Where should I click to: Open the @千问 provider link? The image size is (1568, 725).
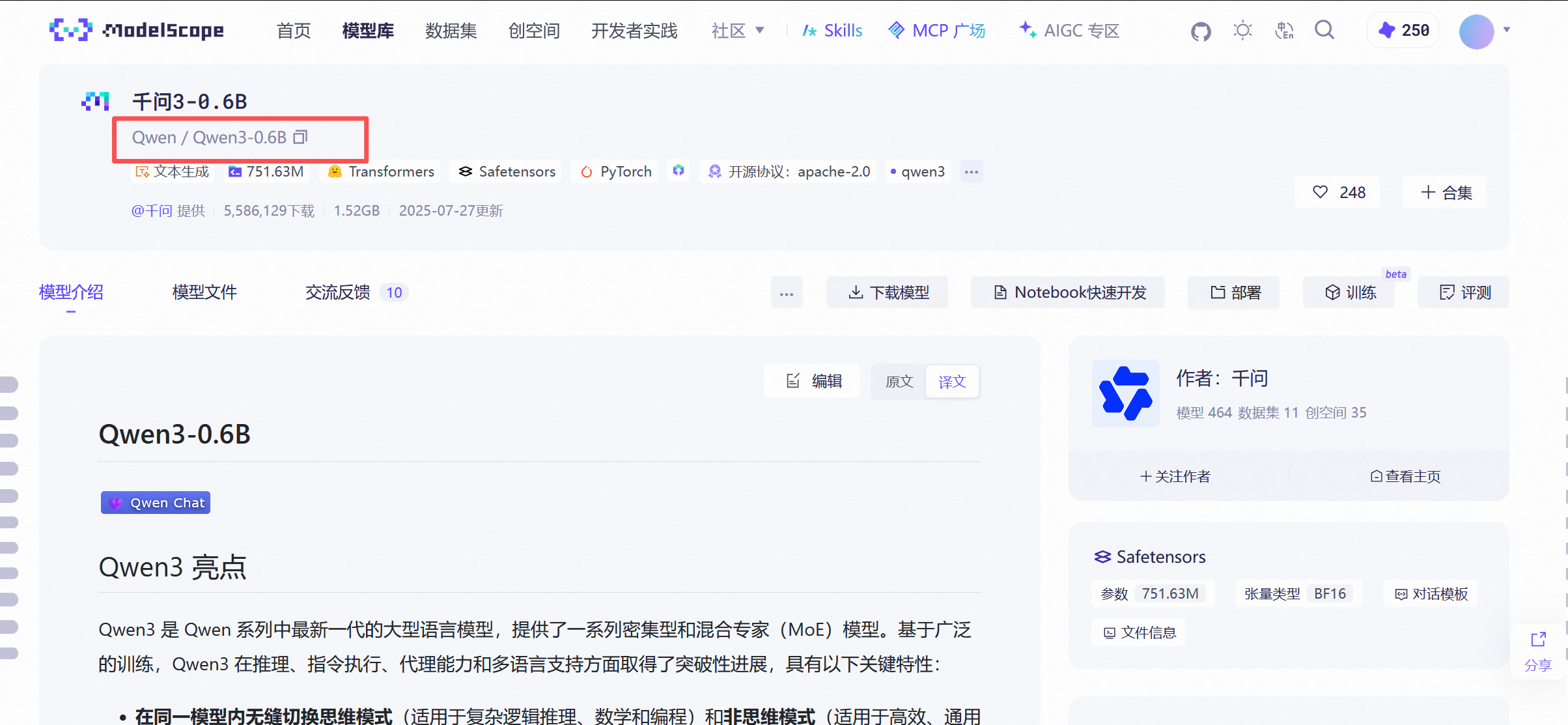(x=152, y=211)
